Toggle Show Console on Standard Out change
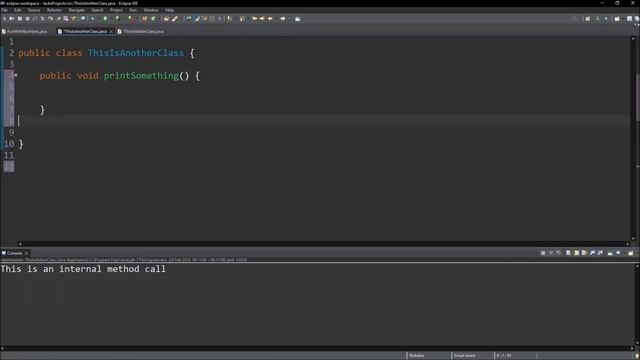Screen dimensions: 640x360 [593, 253]
